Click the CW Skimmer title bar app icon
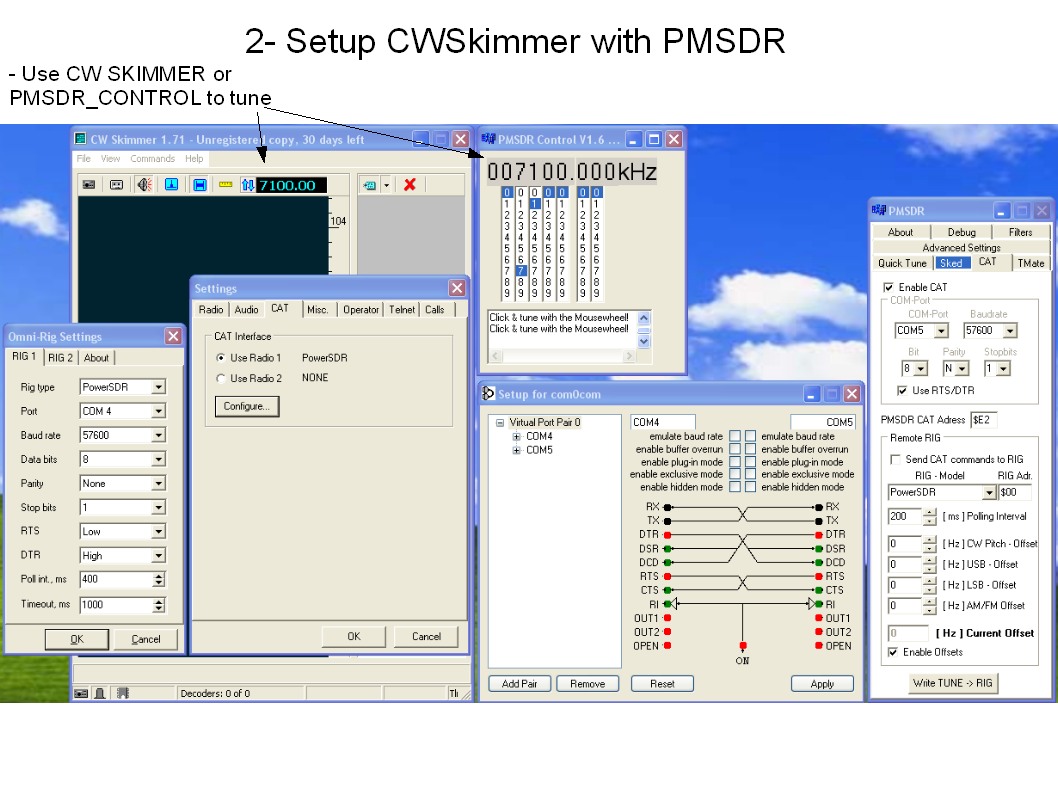This screenshot has width=1058, height=794. tap(80, 139)
